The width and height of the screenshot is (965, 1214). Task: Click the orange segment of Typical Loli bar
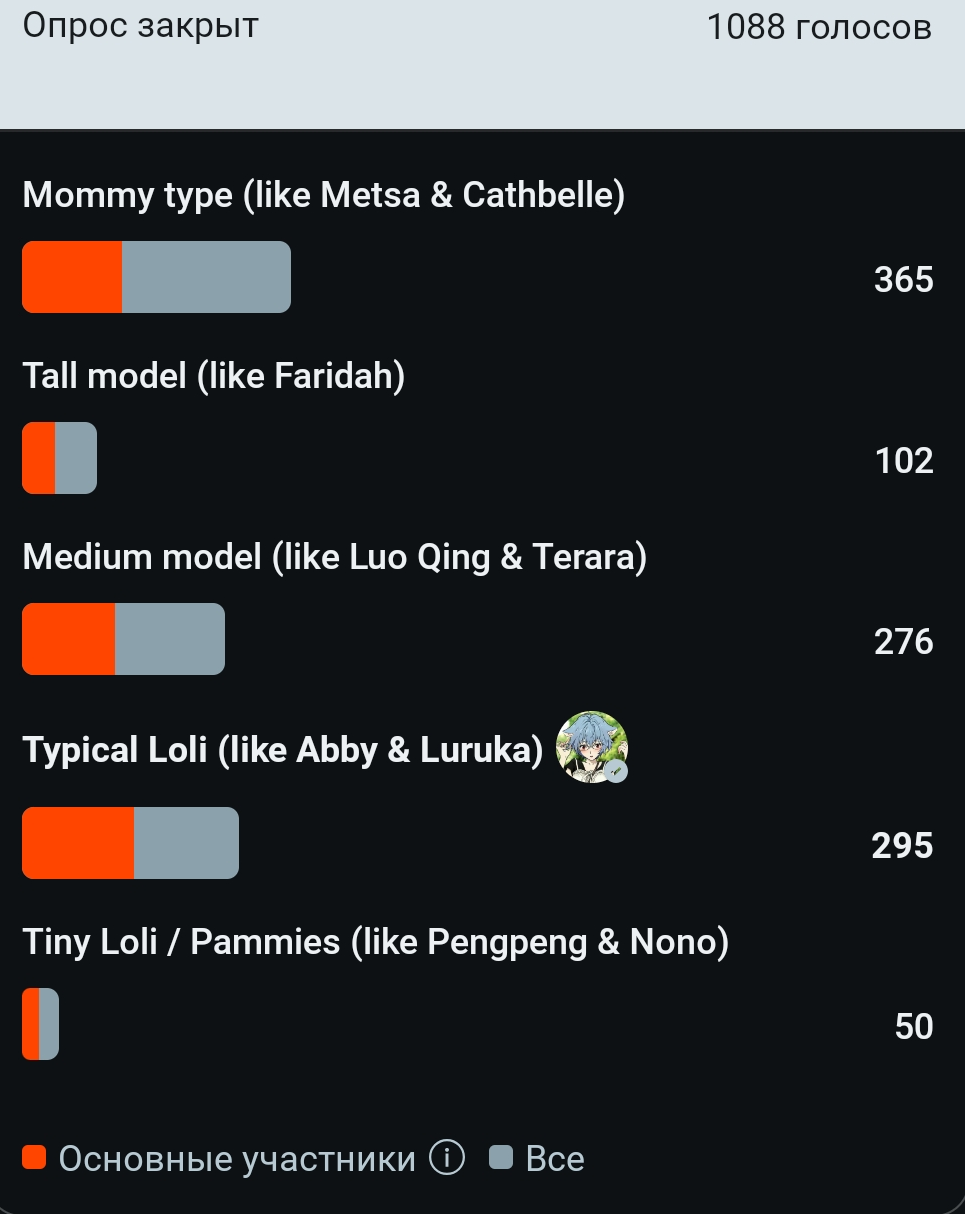coord(78,843)
